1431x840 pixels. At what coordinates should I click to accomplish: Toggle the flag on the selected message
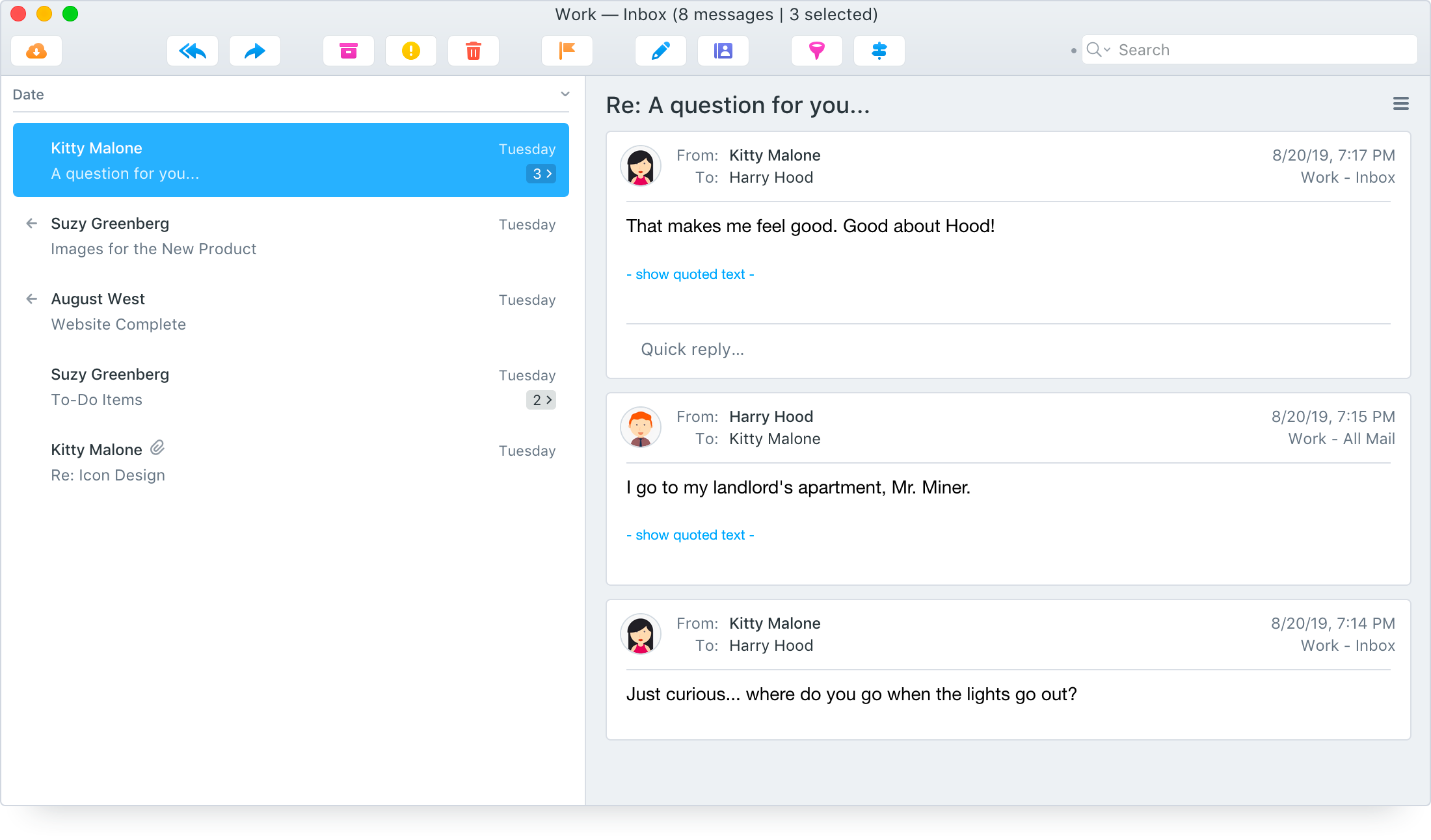pyautogui.click(x=567, y=50)
